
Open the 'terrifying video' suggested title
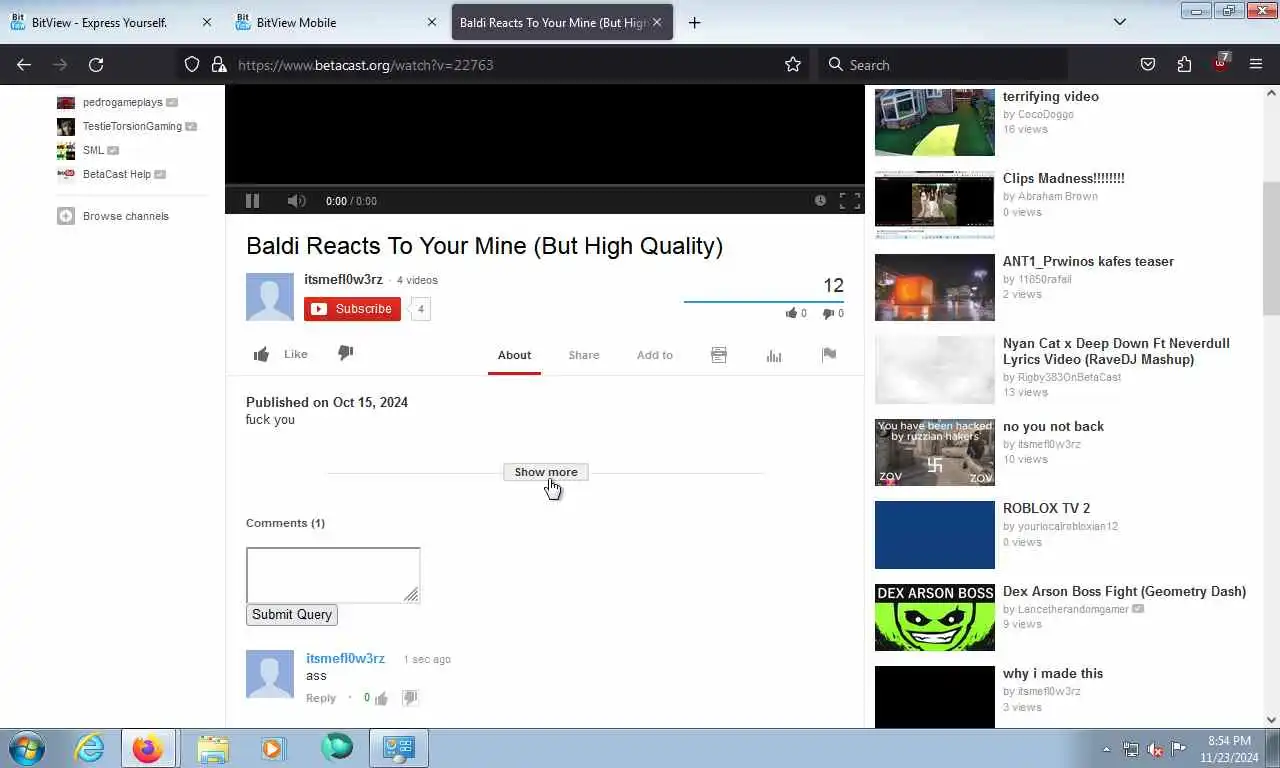(x=1051, y=97)
